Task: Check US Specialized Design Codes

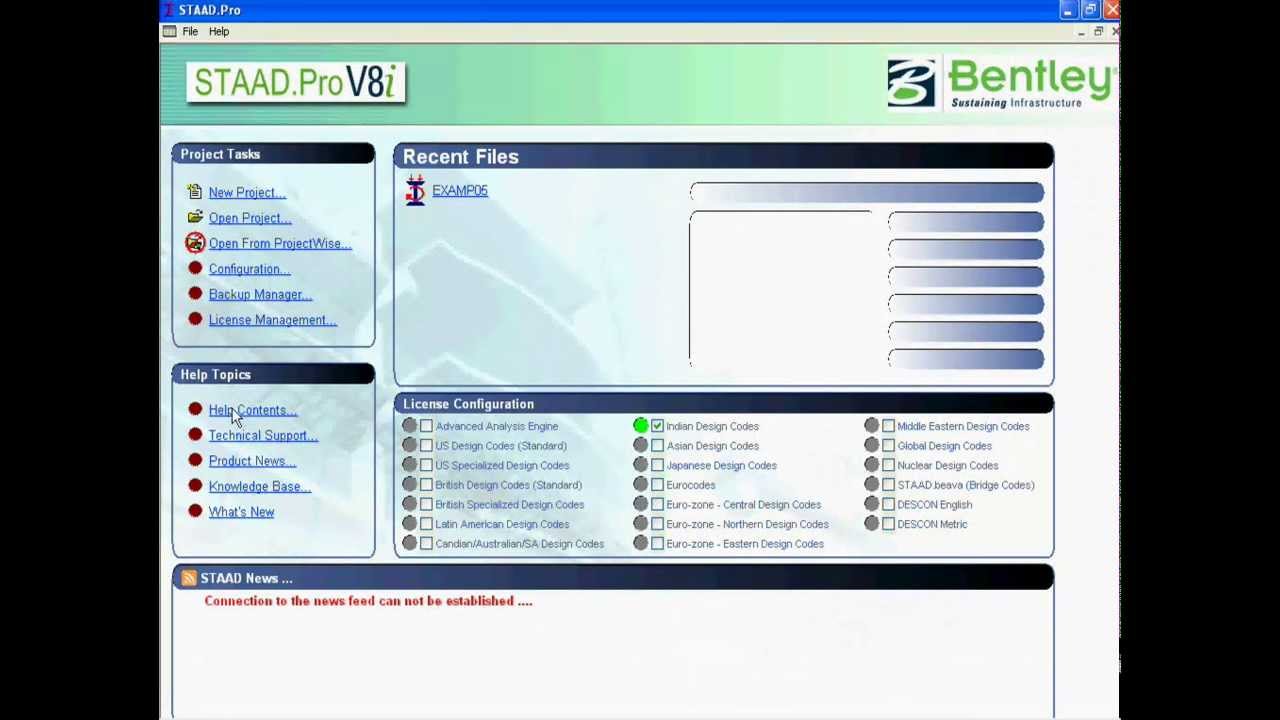Action: pos(426,465)
